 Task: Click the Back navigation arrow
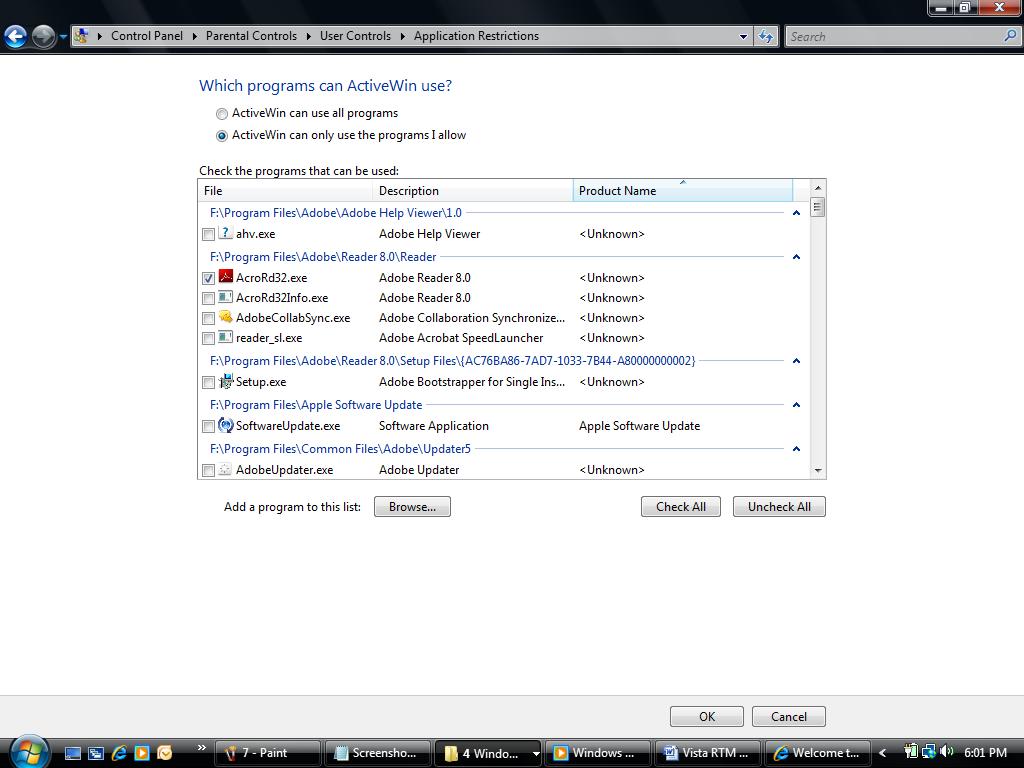coord(16,37)
